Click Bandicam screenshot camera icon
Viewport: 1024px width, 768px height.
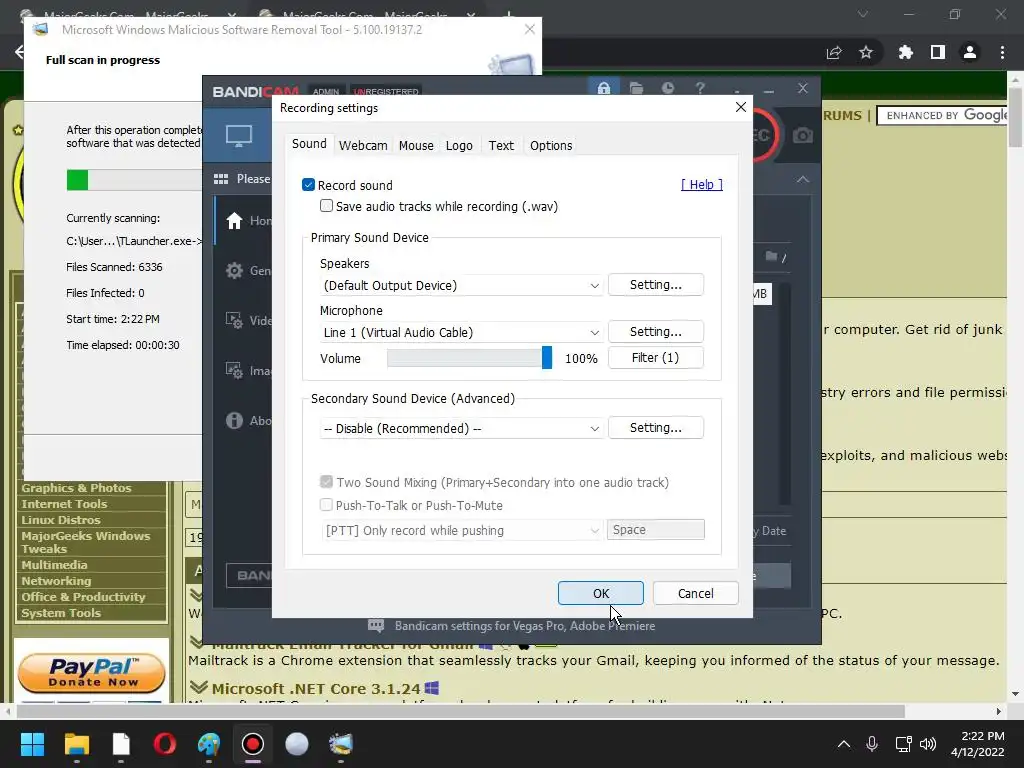803,135
